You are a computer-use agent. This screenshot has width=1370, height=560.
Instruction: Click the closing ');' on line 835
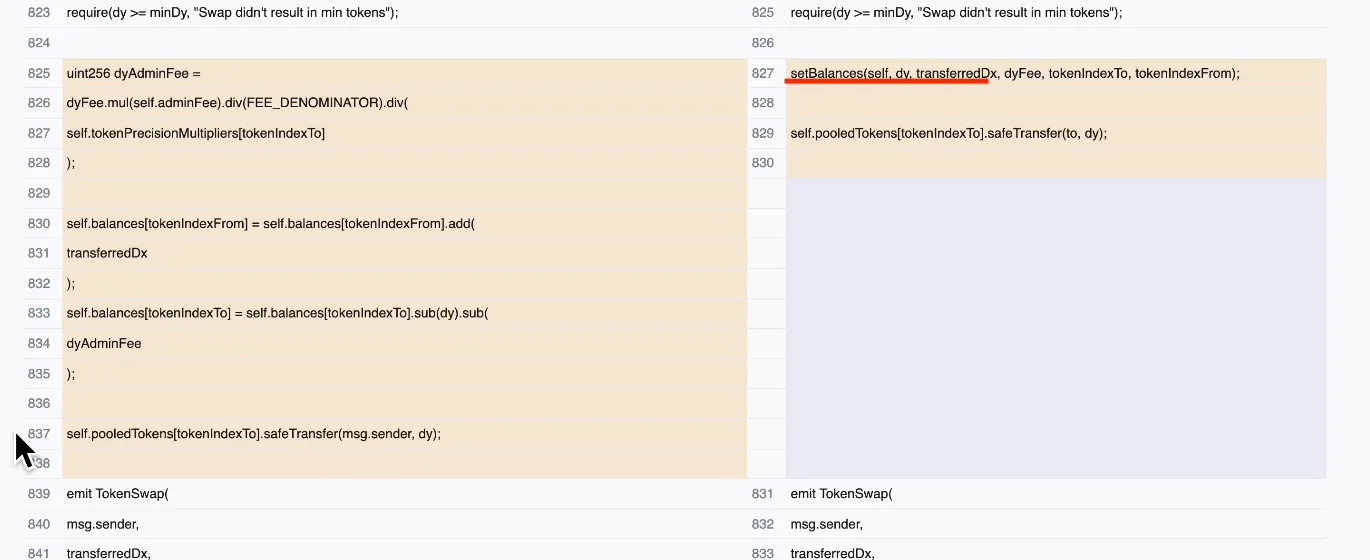click(x=71, y=373)
